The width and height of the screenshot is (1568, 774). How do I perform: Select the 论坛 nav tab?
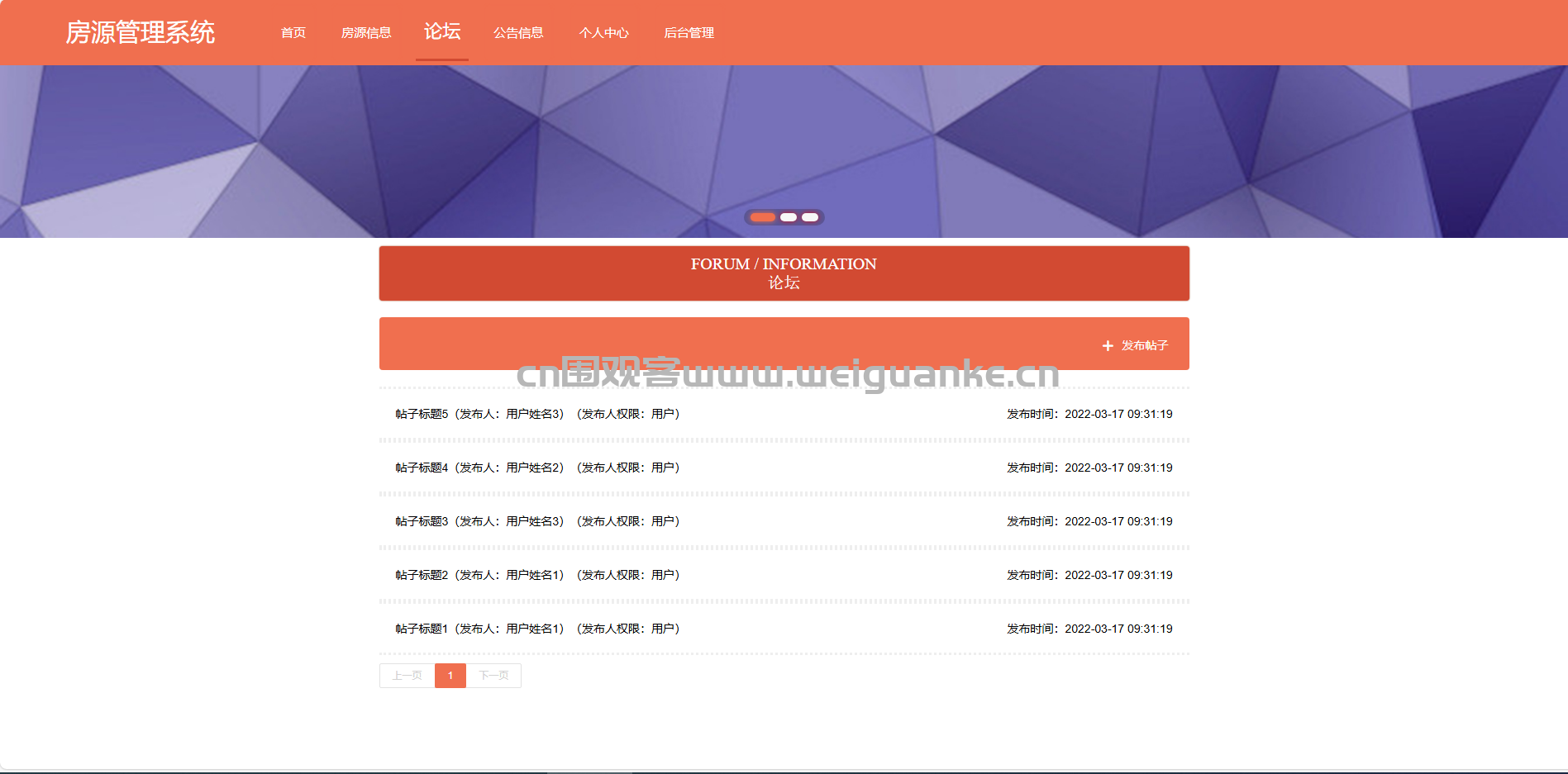tap(442, 31)
